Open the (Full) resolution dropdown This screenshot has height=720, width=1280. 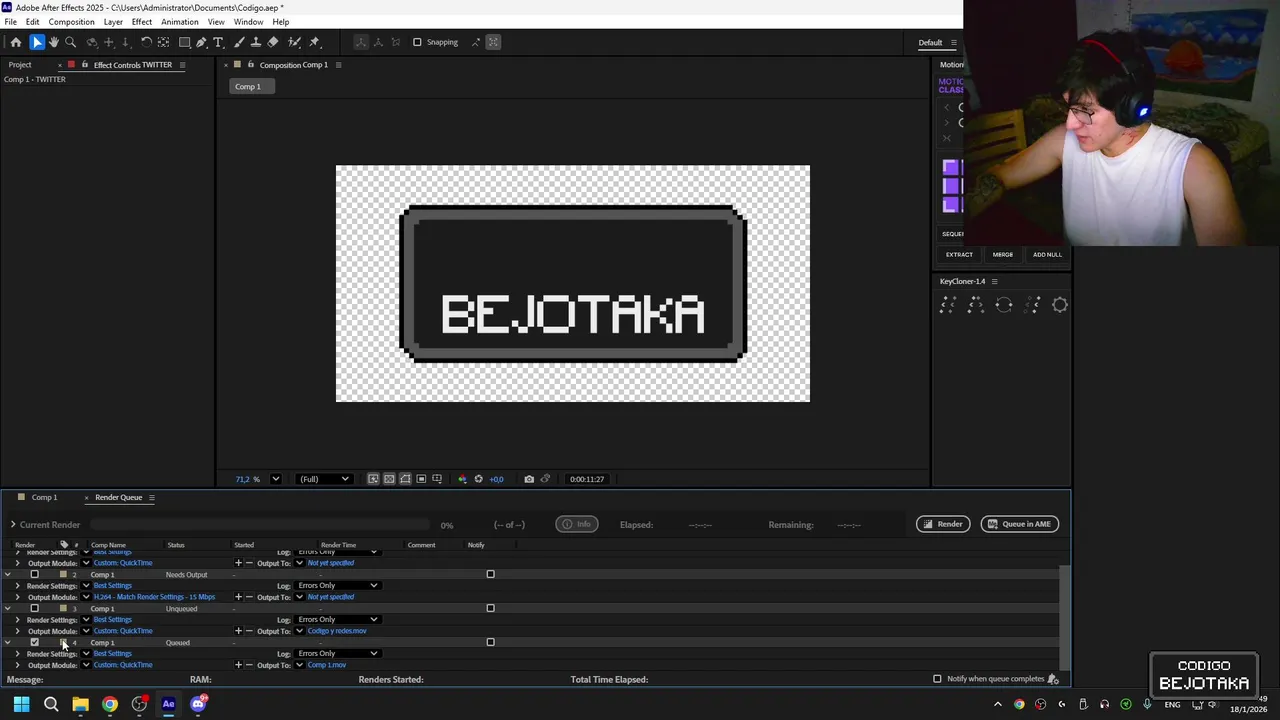(x=324, y=479)
